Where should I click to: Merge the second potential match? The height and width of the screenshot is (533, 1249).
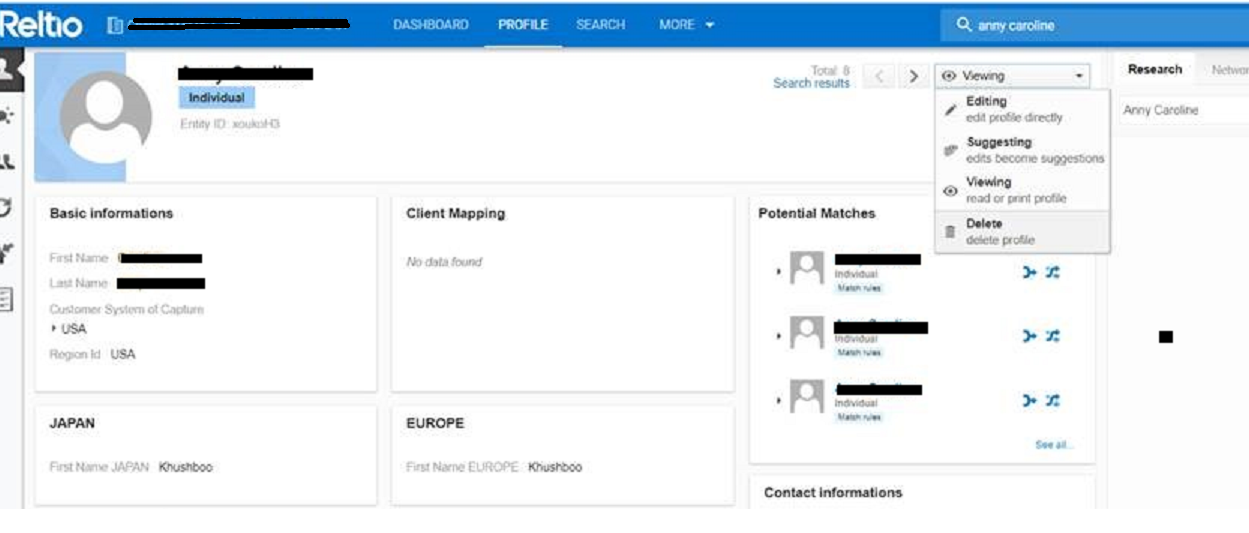tap(1029, 336)
